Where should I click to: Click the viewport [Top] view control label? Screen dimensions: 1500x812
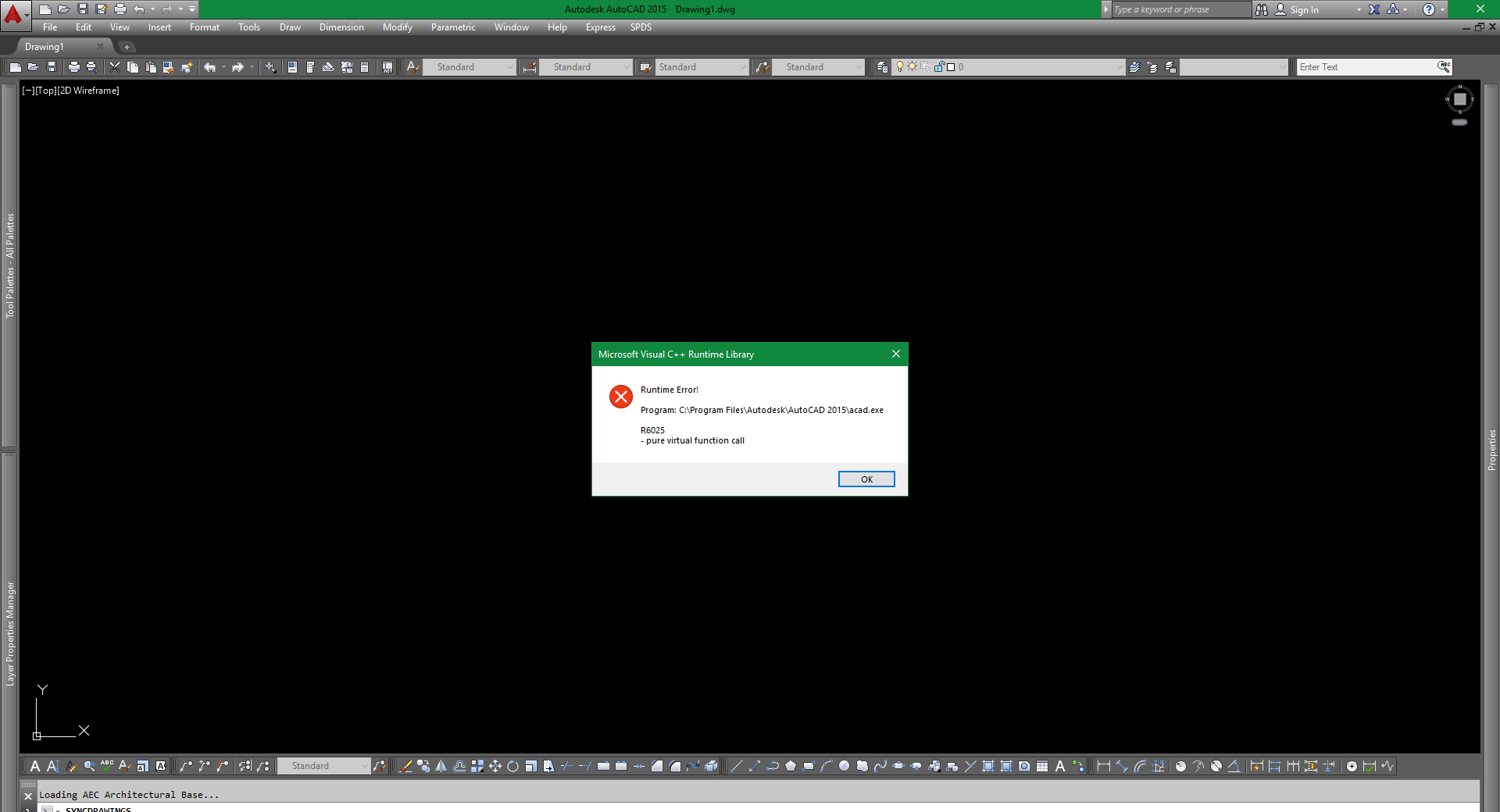coord(46,91)
